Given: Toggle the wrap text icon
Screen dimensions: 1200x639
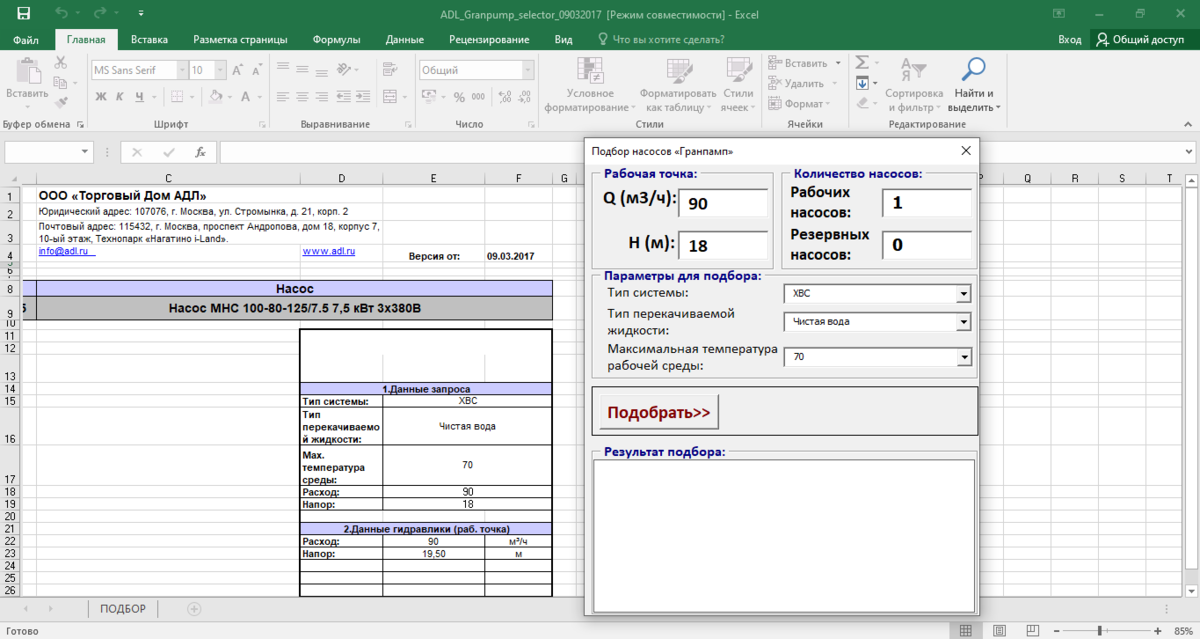Looking at the screenshot, I should point(388,67).
